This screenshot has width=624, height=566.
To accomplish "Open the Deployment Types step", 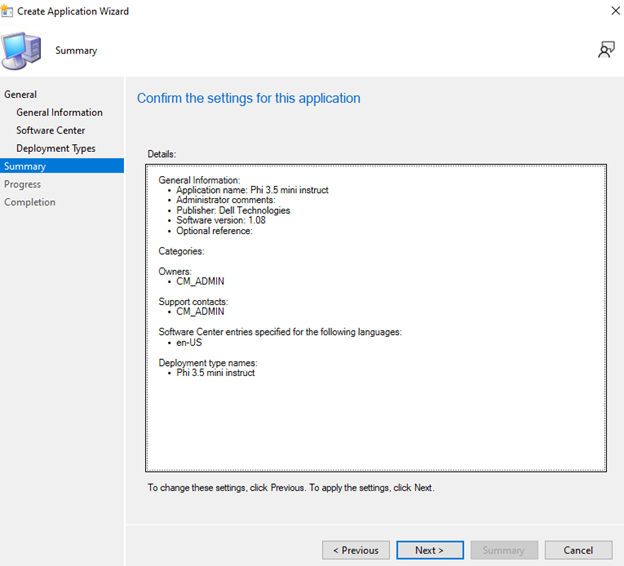I will [56, 148].
